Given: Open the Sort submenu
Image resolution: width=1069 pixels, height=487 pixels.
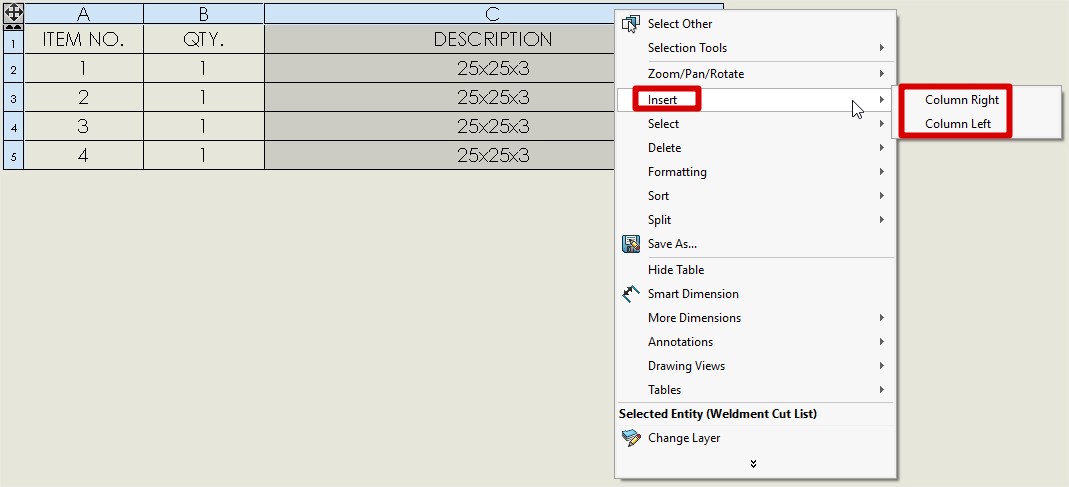Looking at the screenshot, I should pyautogui.click(x=659, y=196).
